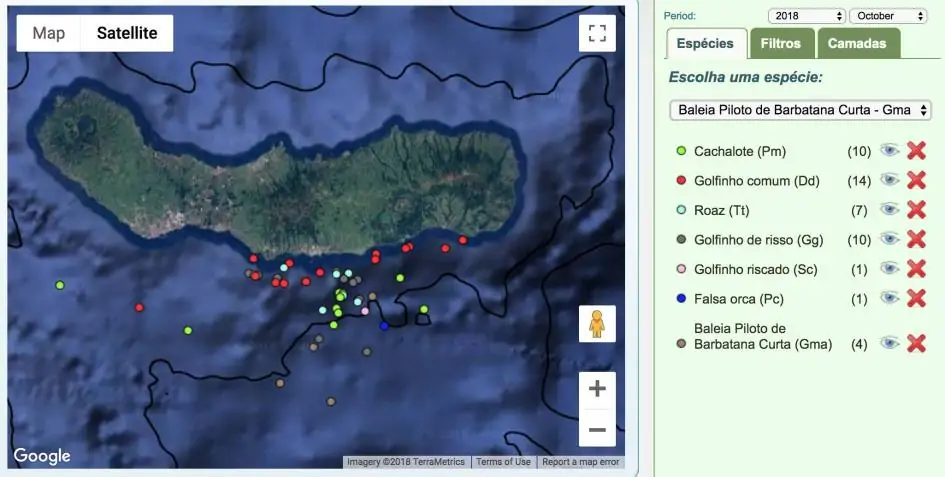Image resolution: width=945 pixels, height=477 pixels.
Task: Click the blue Falsa orca map marker
Action: point(384,326)
